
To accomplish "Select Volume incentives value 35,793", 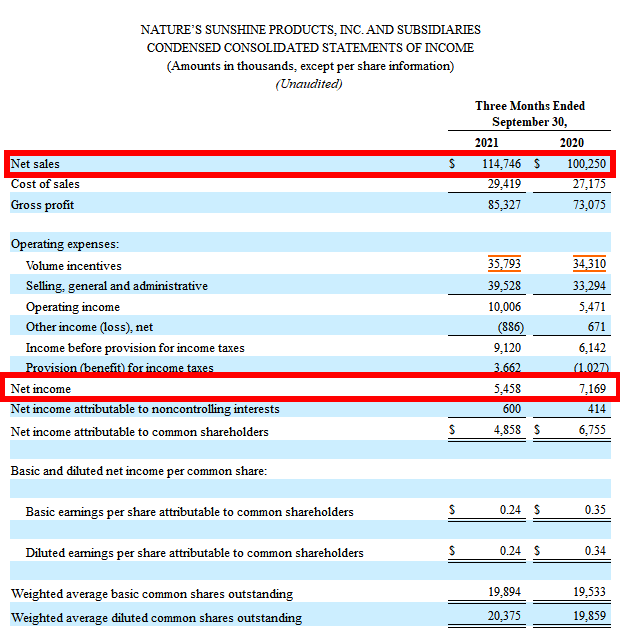I will click(504, 264).
